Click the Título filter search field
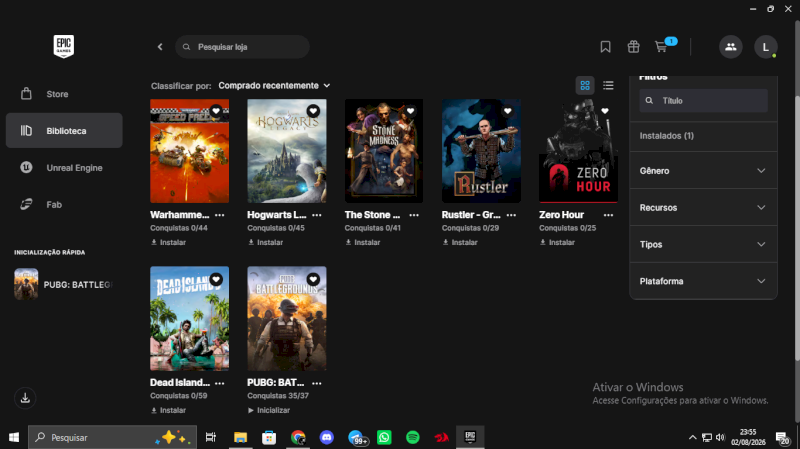 (704, 101)
